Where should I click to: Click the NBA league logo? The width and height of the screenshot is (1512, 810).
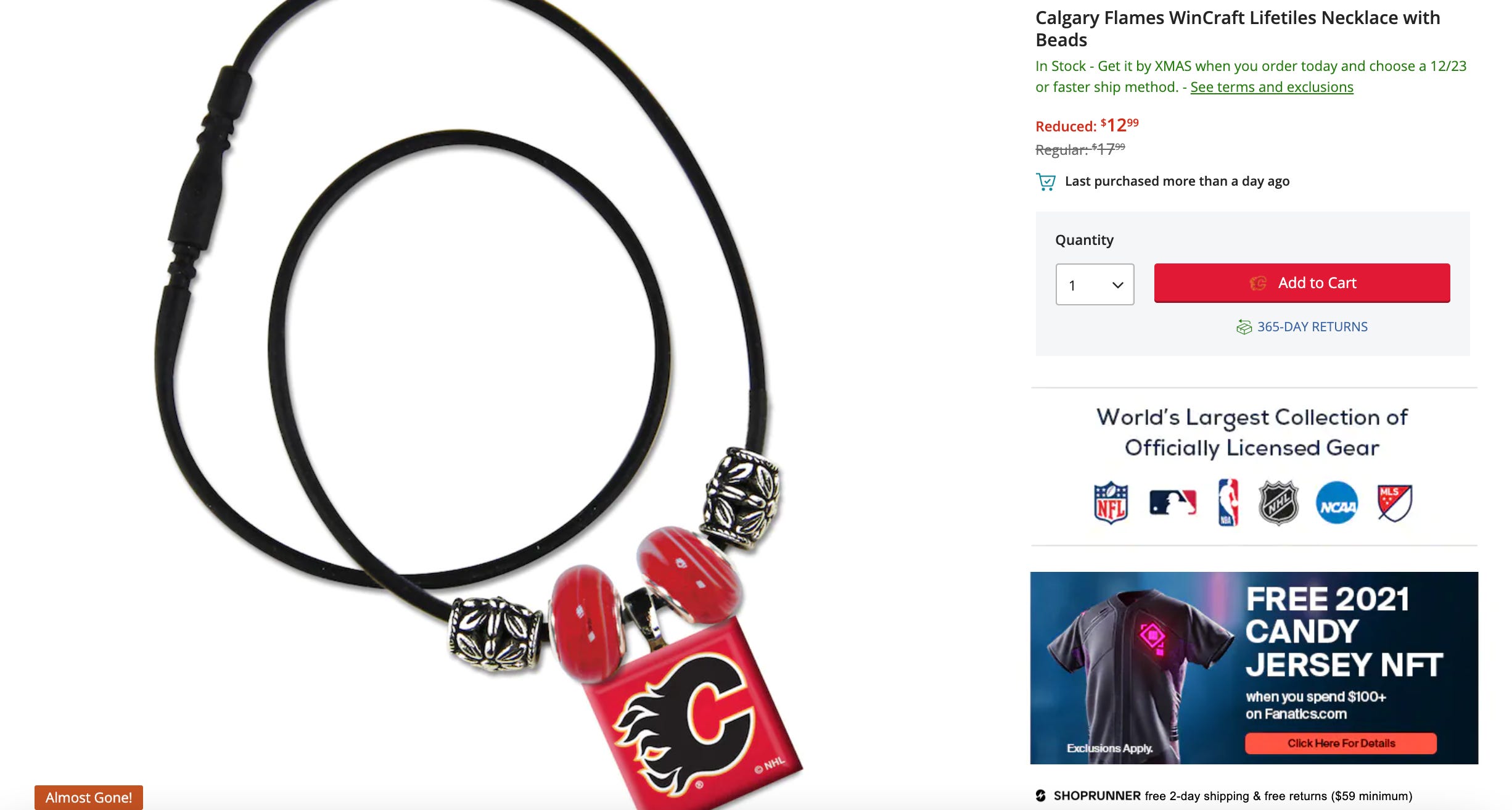(x=1228, y=502)
